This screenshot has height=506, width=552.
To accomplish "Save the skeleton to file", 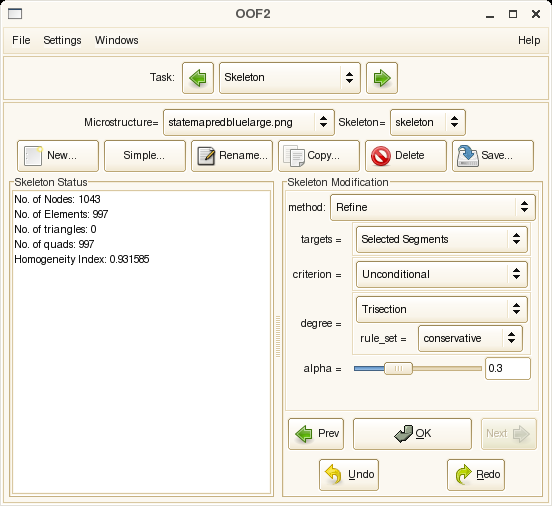I will (x=493, y=156).
